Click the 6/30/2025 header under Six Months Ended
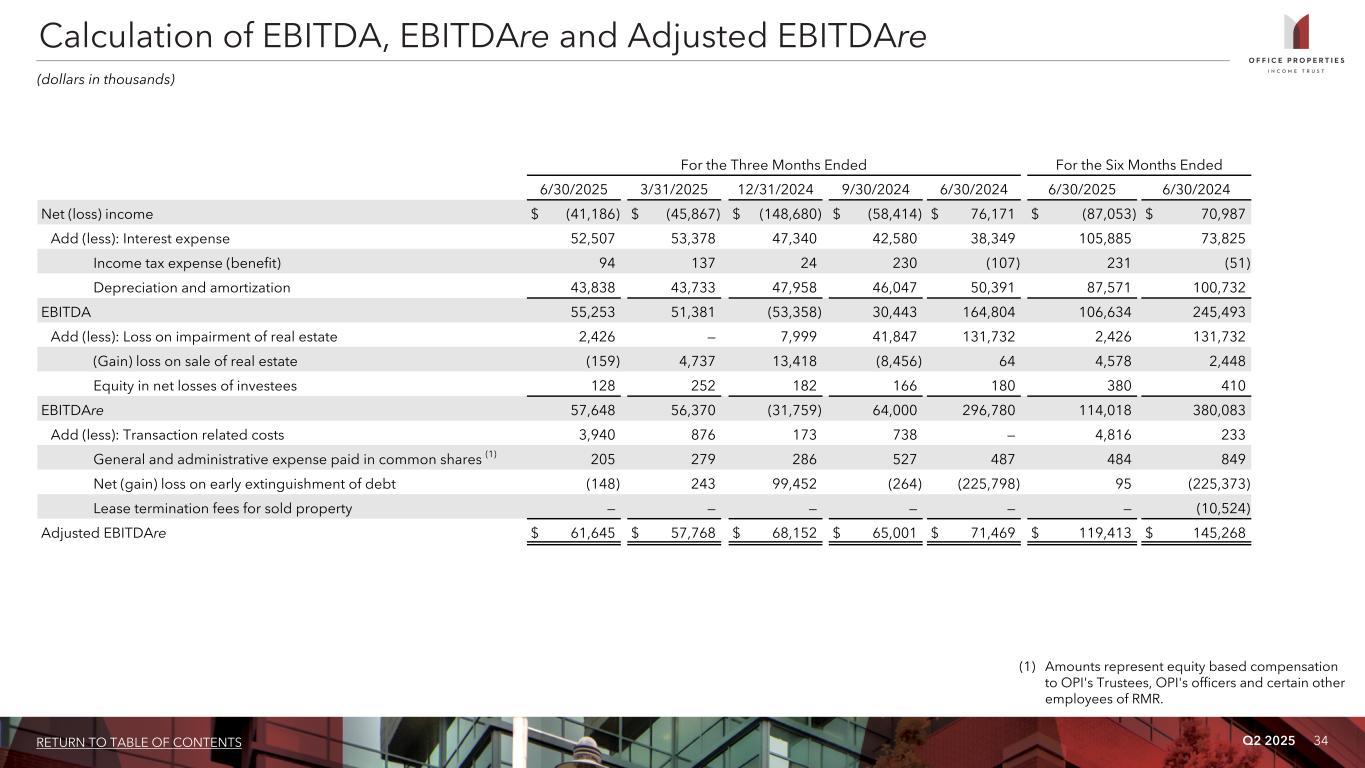This screenshot has height=768, width=1365. pos(1083,189)
